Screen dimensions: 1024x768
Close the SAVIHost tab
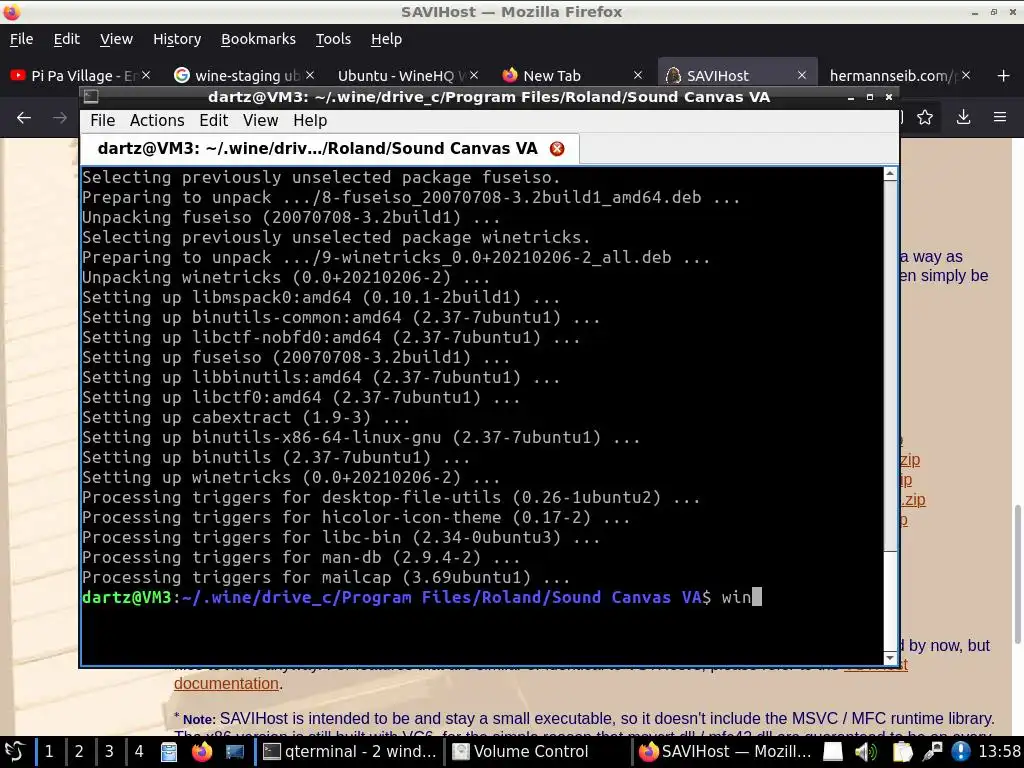(x=802, y=76)
